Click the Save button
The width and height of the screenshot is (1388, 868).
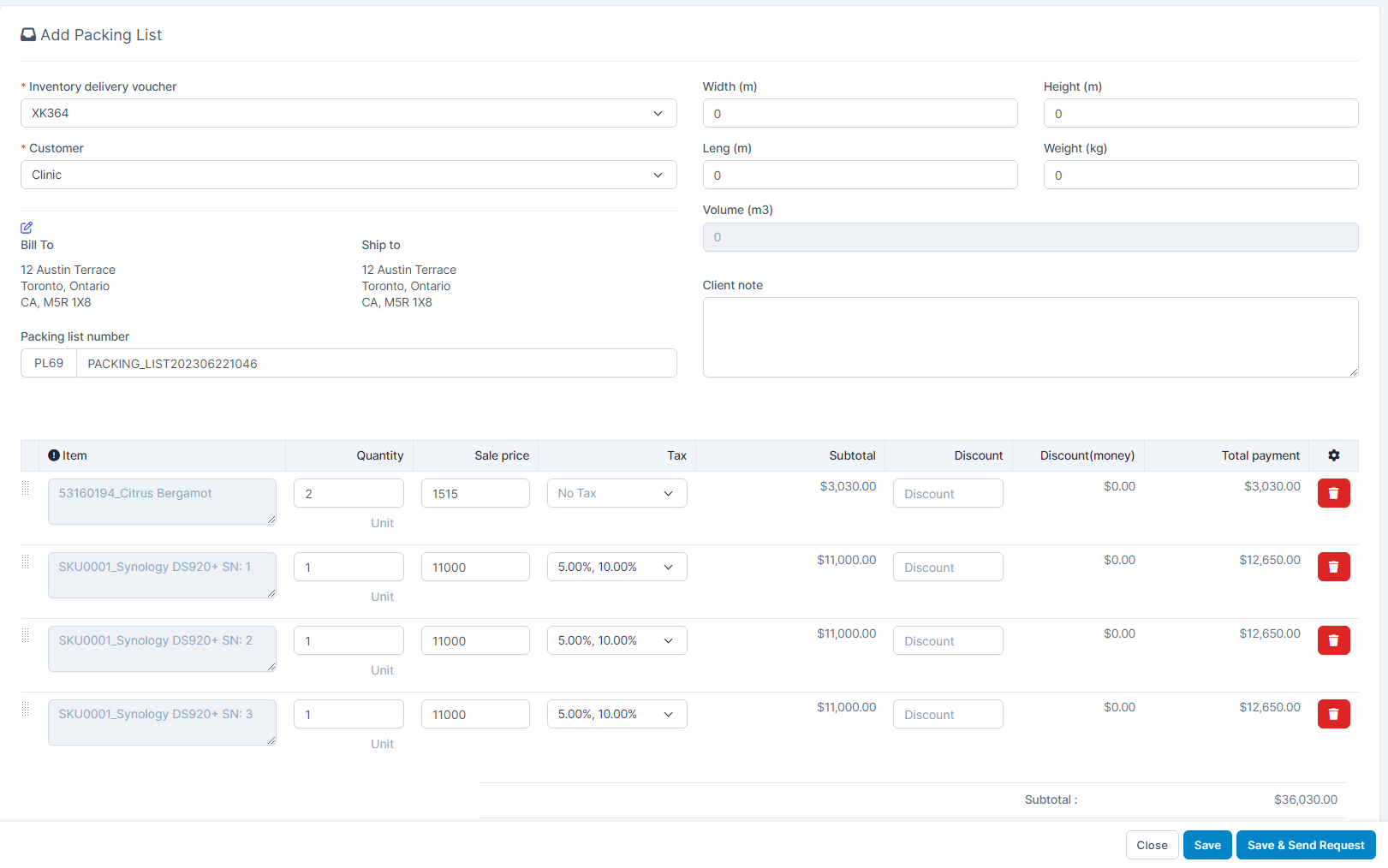pos(1206,845)
